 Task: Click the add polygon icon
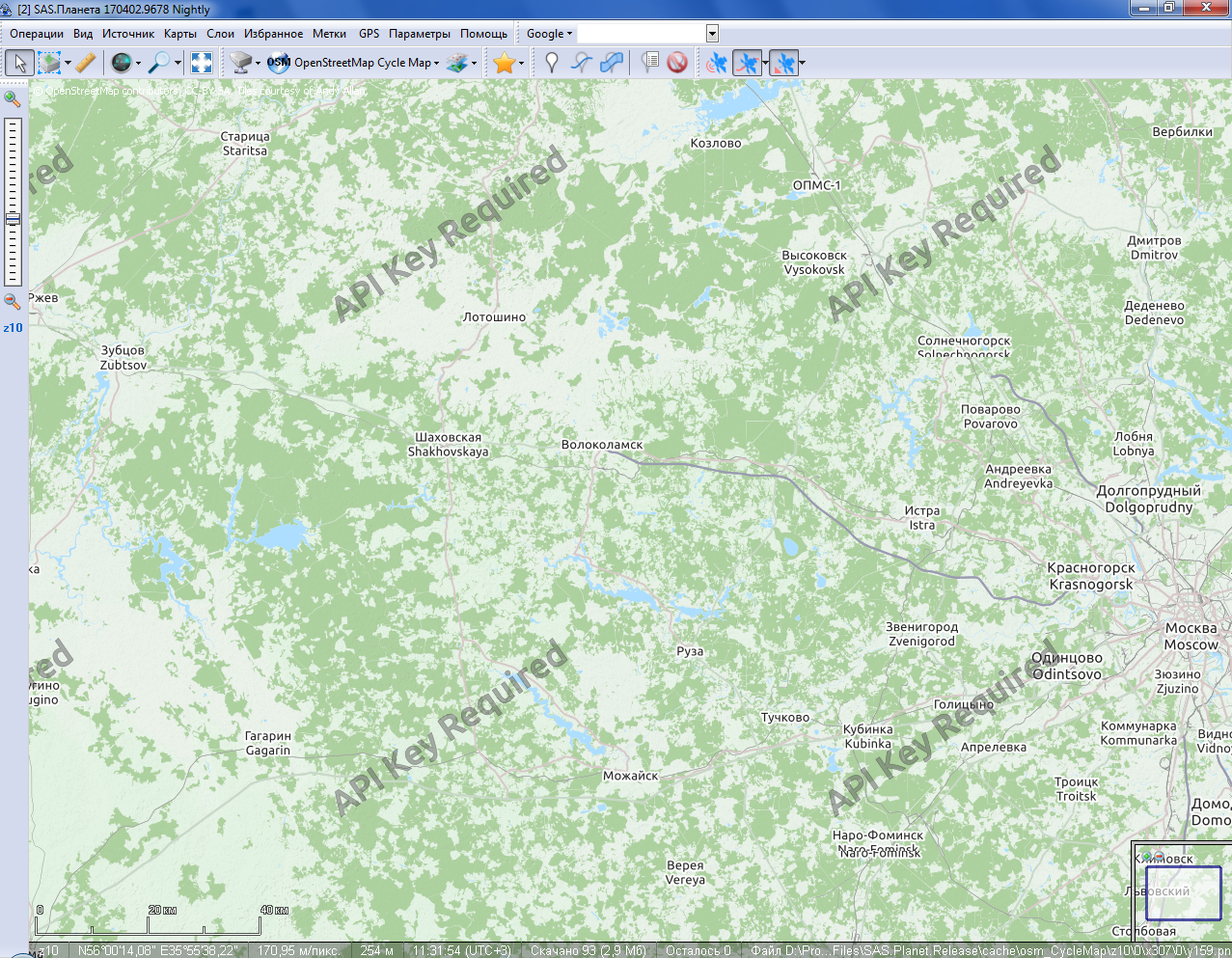coord(611,63)
